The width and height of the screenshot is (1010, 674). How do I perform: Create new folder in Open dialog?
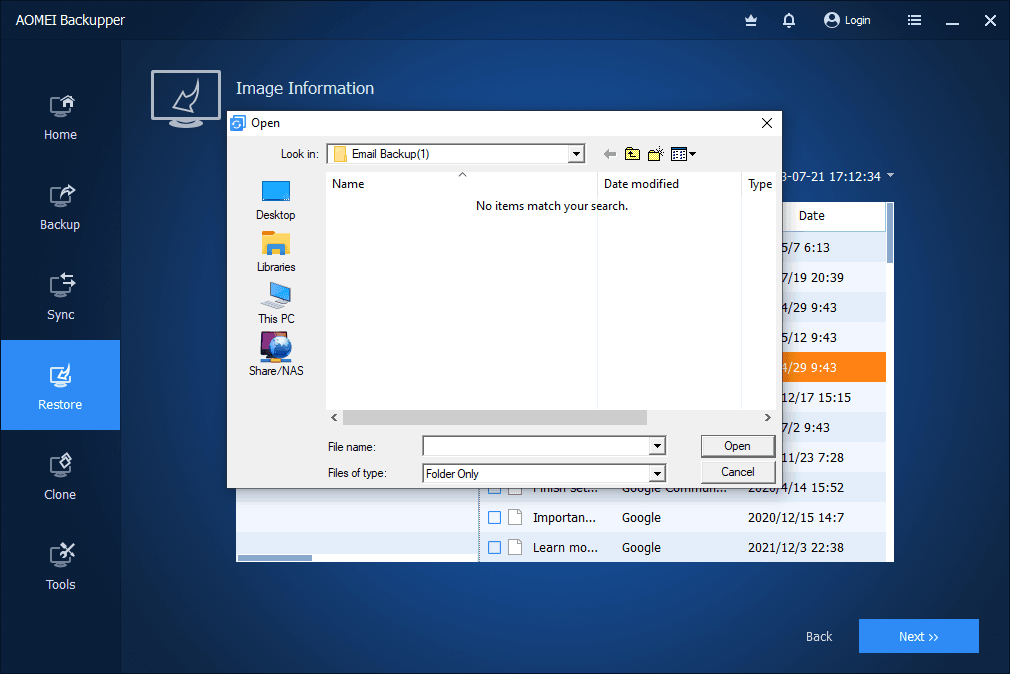point(656,154)
